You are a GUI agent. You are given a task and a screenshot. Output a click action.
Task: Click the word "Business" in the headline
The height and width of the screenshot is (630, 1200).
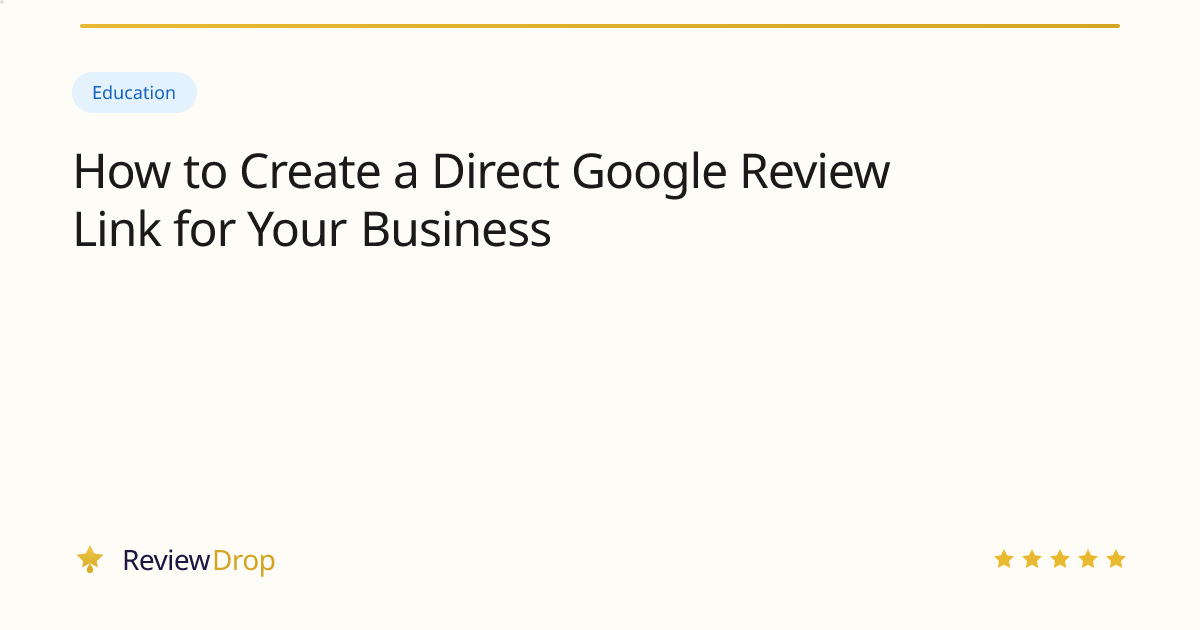point(456,230)
